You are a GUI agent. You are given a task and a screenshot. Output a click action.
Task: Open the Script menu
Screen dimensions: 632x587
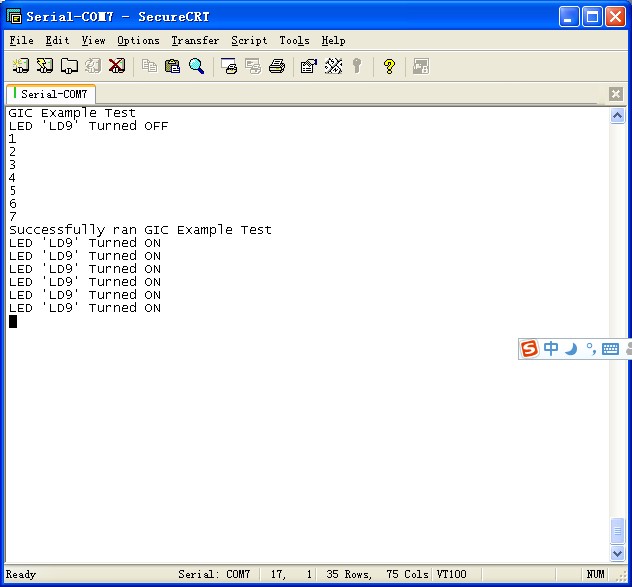[249, 41]
